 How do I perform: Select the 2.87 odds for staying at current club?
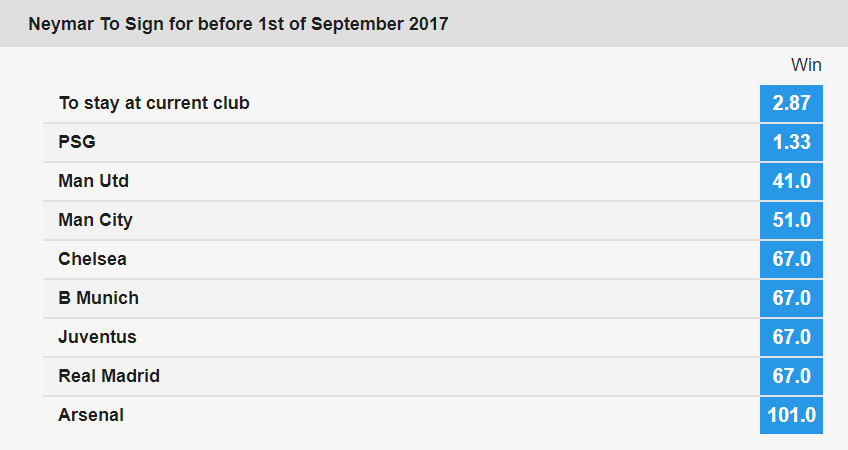click(x=791, y=103)
